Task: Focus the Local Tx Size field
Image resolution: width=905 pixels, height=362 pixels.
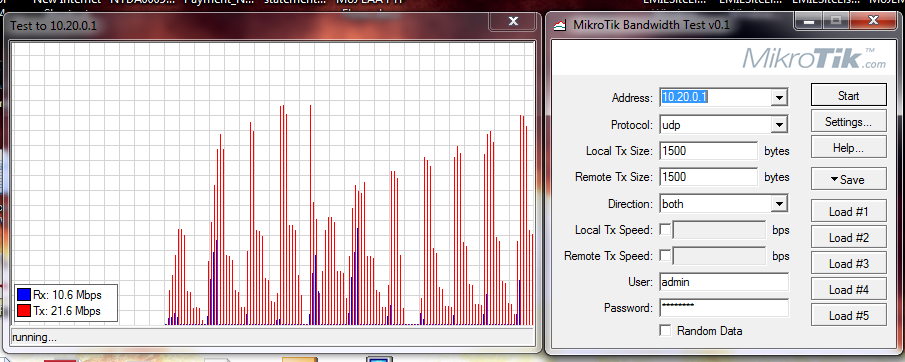Action: pyautogui.click(x=709, y=151)
